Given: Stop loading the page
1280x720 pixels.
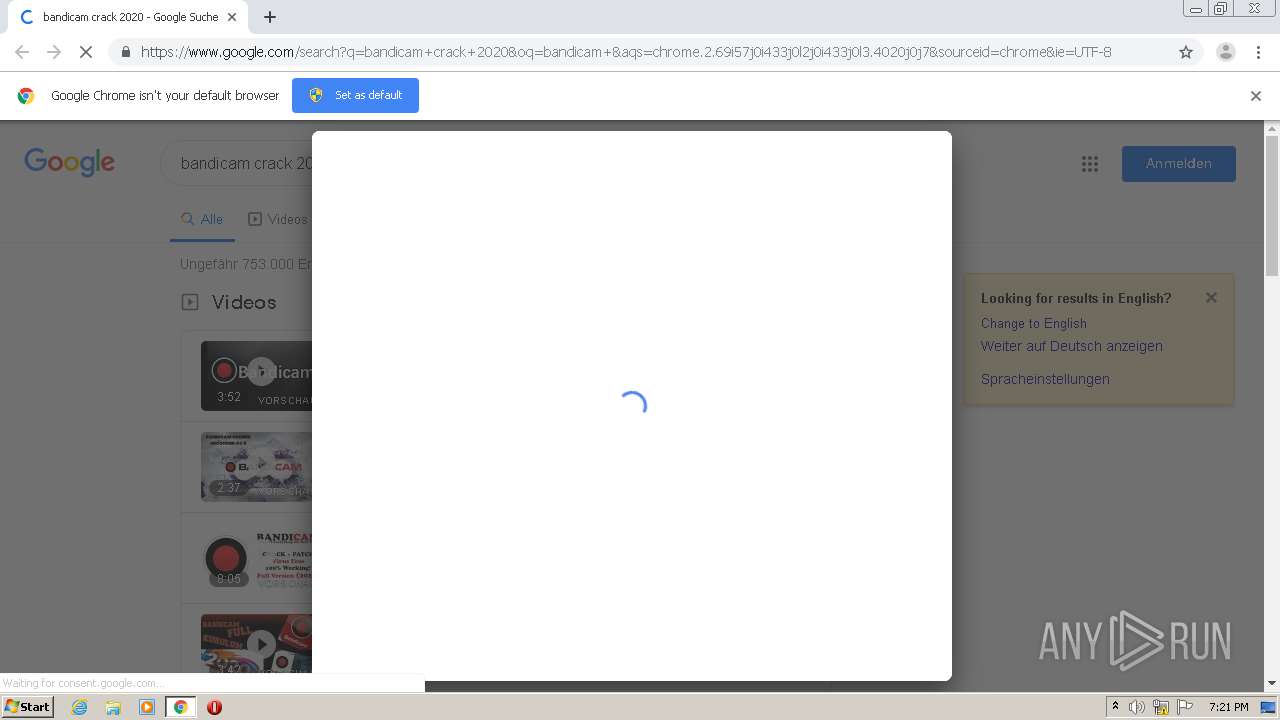Looking at the screenshot, I should (x=86, y=52).
